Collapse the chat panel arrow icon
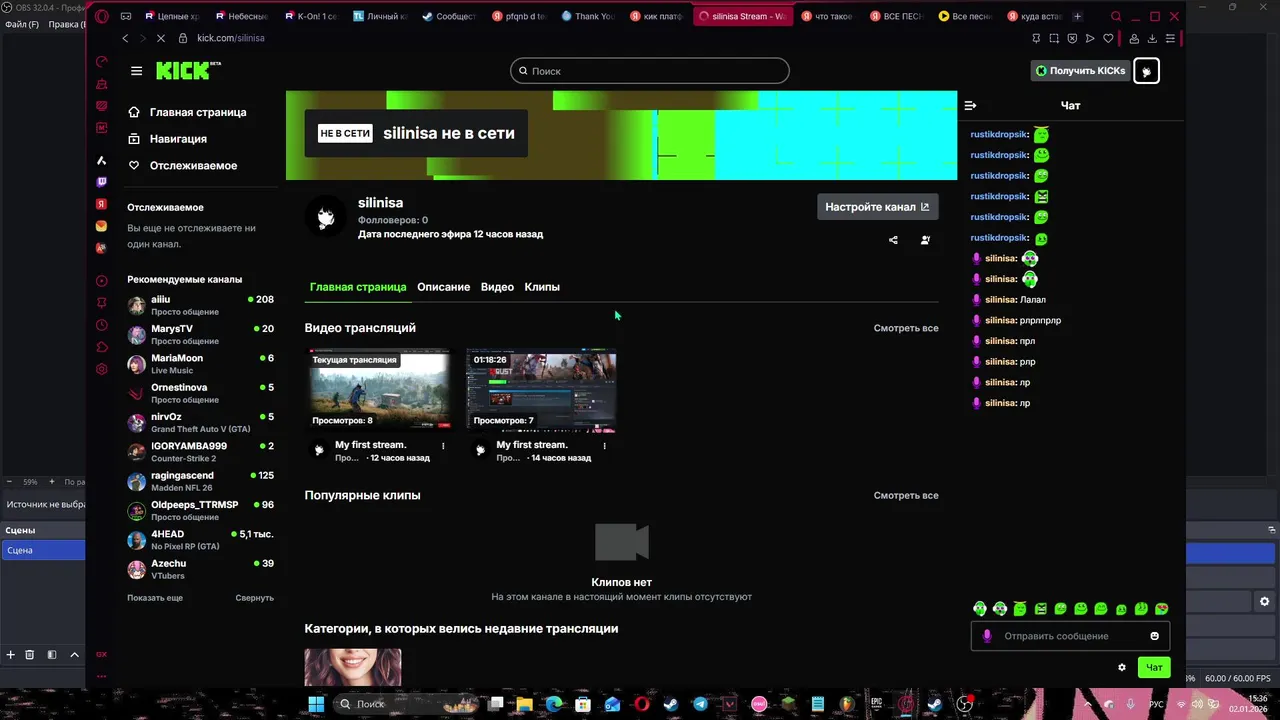The image size is (1280, 720). tap(970, 105)
